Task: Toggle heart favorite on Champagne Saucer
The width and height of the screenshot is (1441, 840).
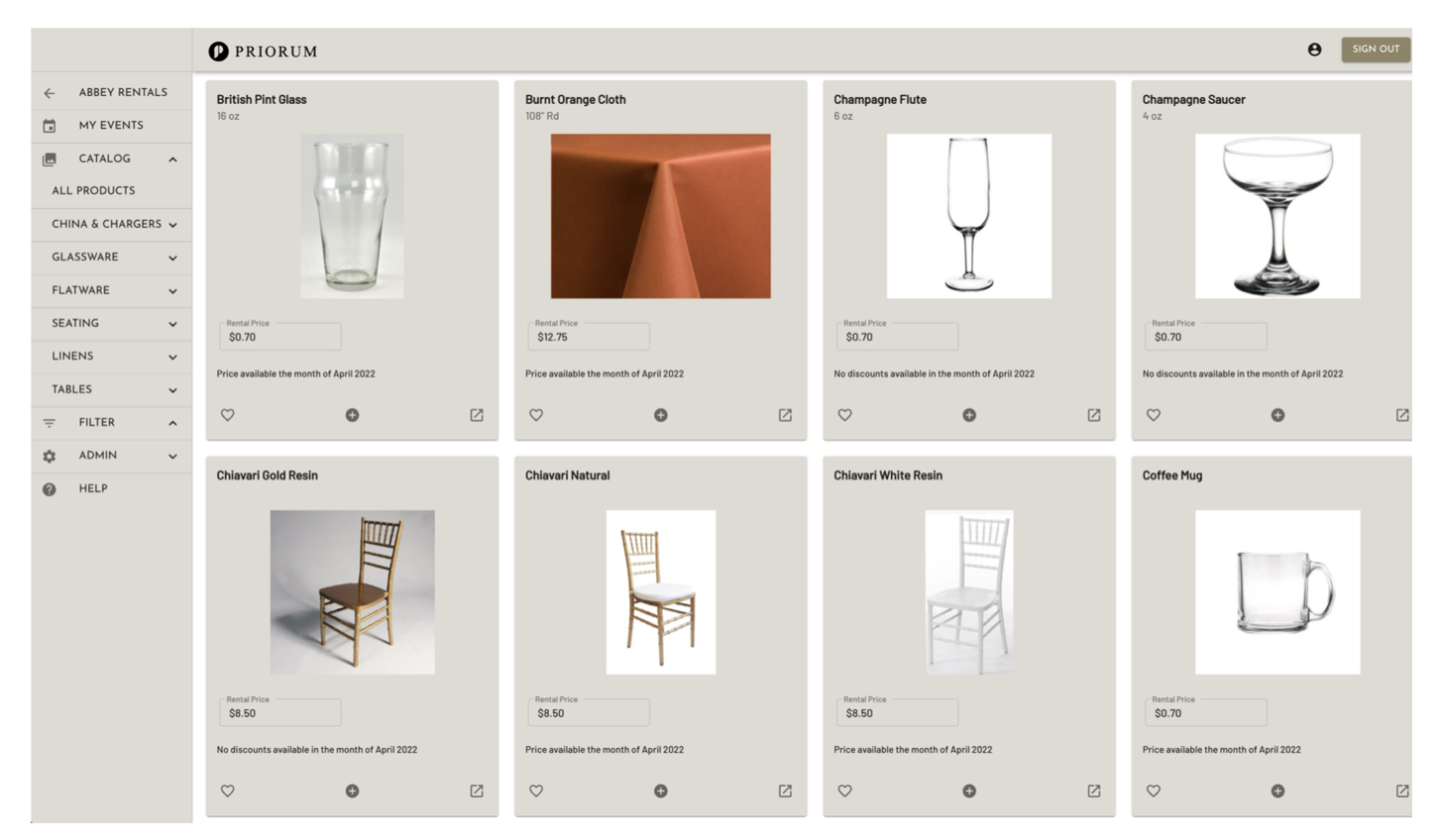Action: tap(1154, 415)
